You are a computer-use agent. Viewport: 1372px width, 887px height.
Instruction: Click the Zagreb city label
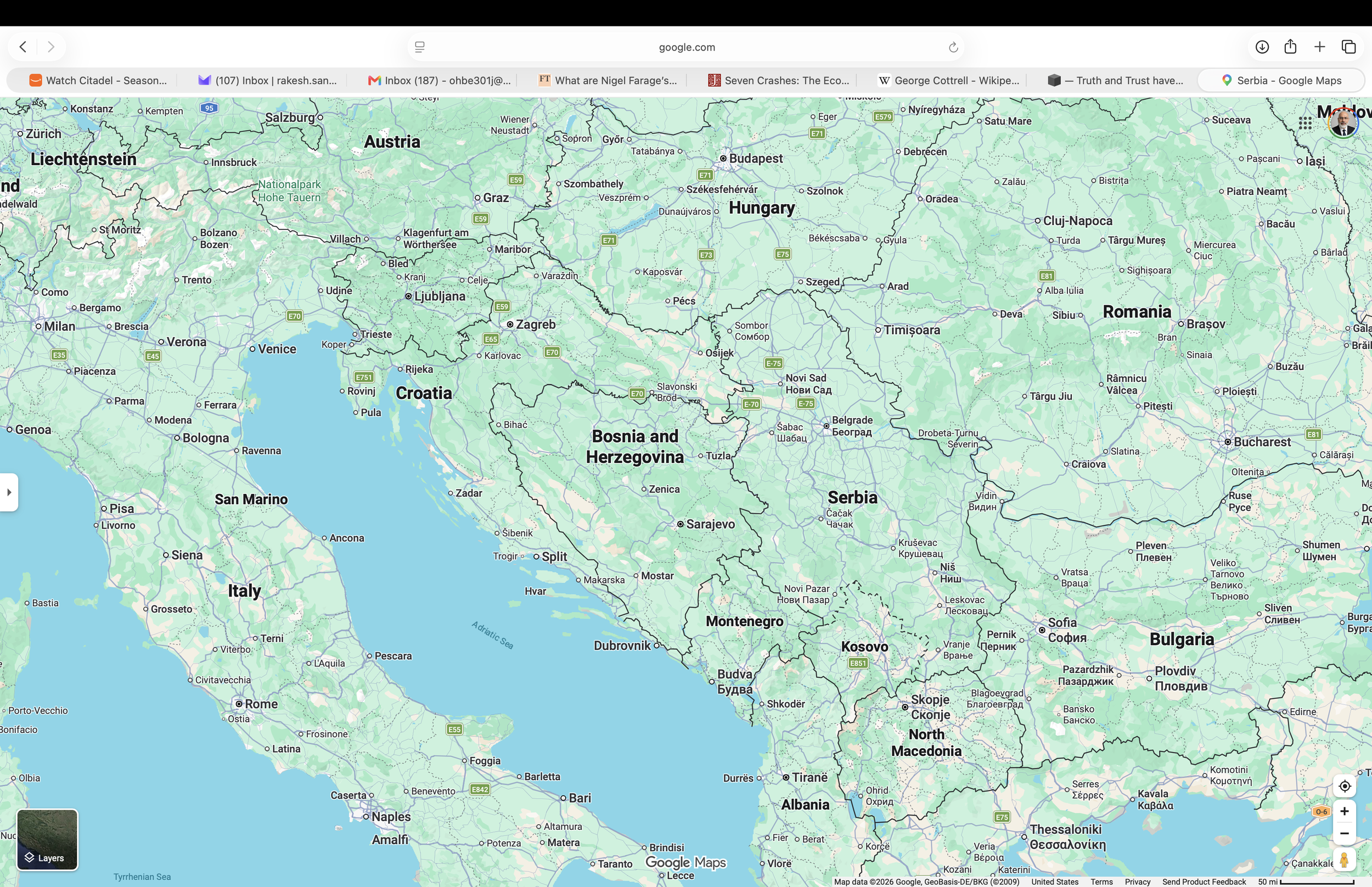tap(536, 324)
